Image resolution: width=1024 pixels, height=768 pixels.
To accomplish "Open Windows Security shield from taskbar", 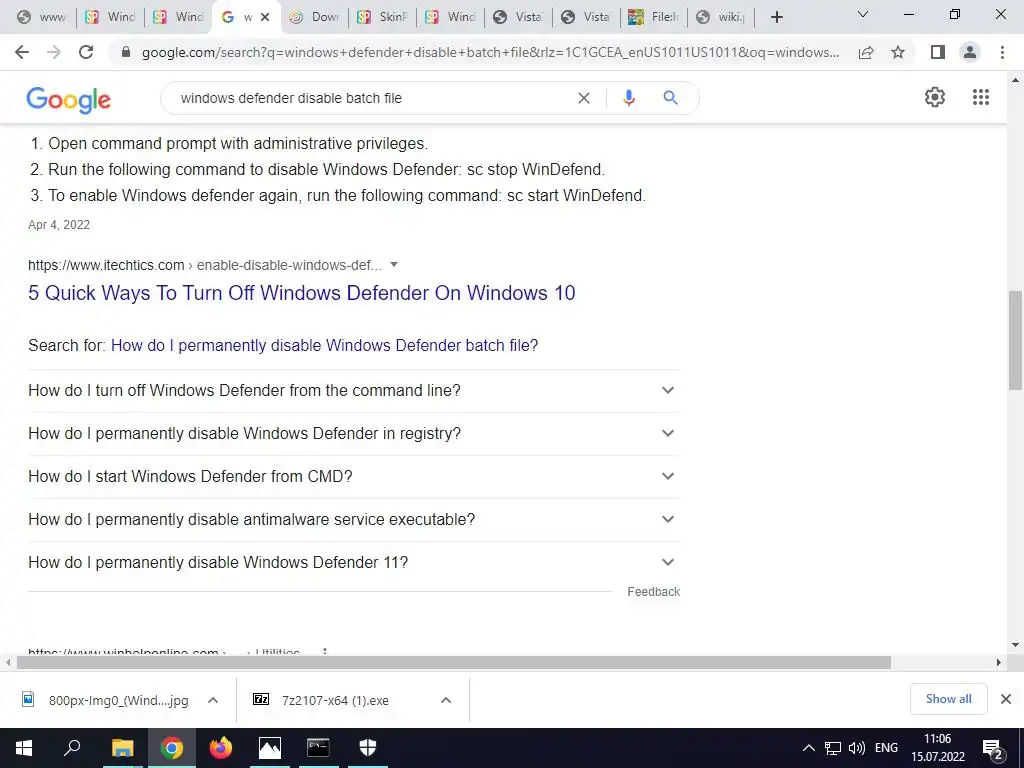I will coord(368,748).
